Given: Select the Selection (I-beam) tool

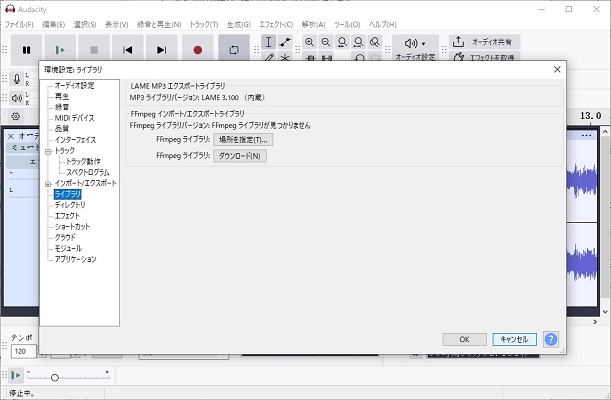Looking at the screenshot, I should [268, 42].
